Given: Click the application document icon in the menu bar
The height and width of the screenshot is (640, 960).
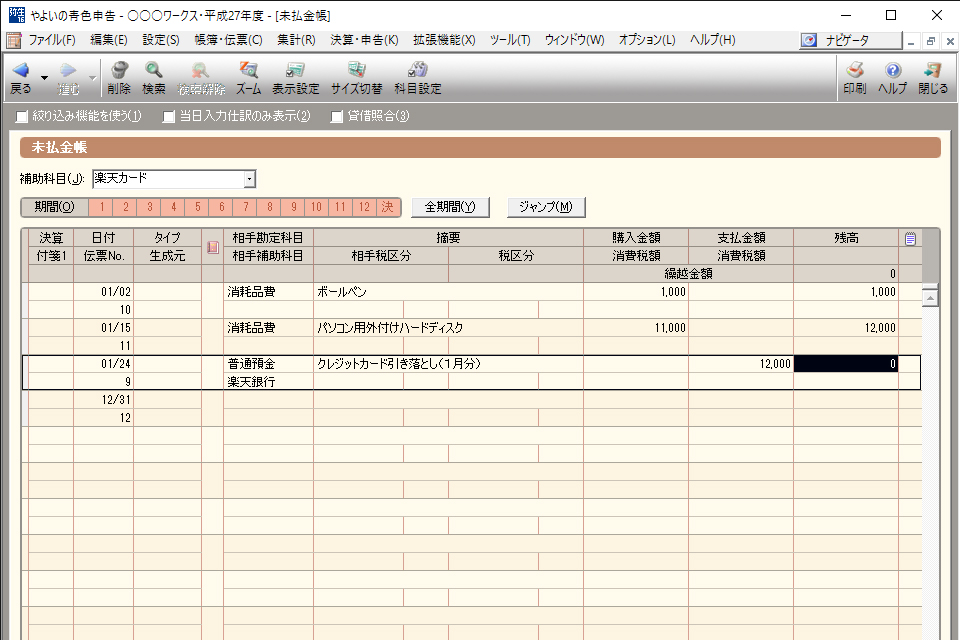Looking at the screenshot, I should pyautogui.click(x=13, y=40).
